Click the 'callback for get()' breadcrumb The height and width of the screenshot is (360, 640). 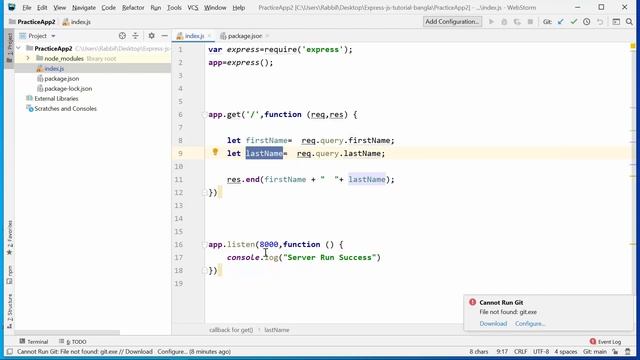[231, 330]
